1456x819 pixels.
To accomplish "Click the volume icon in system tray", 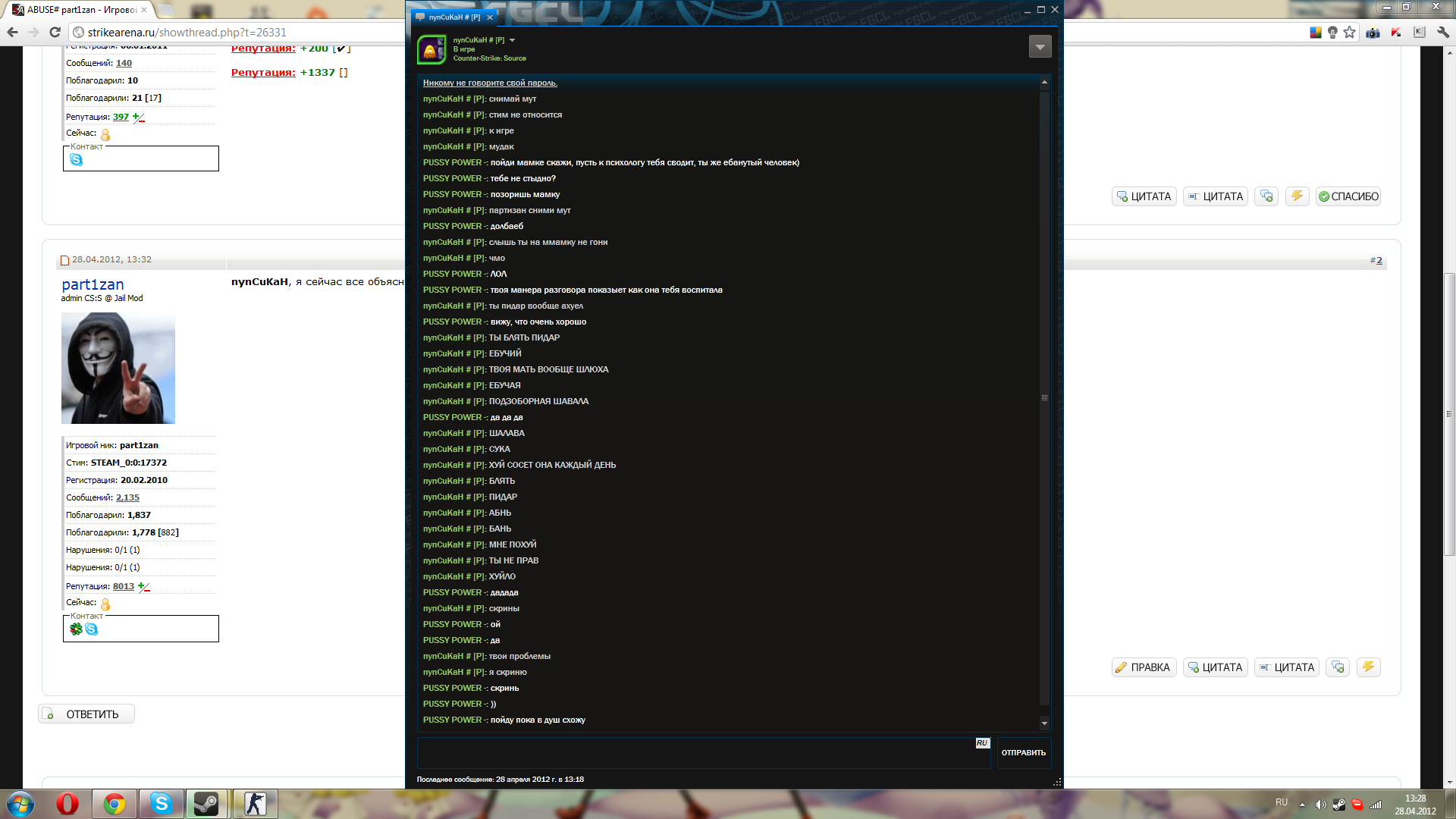I will click(x=1320, y=805).
